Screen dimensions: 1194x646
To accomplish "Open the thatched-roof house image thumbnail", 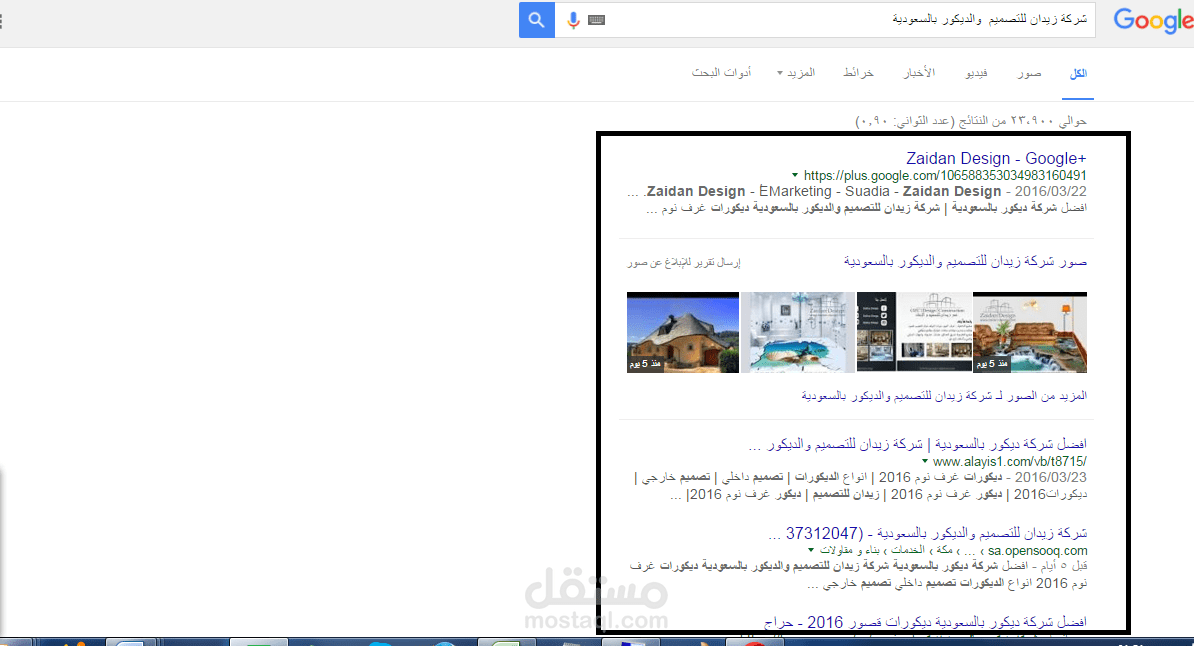I will (683, 332).
